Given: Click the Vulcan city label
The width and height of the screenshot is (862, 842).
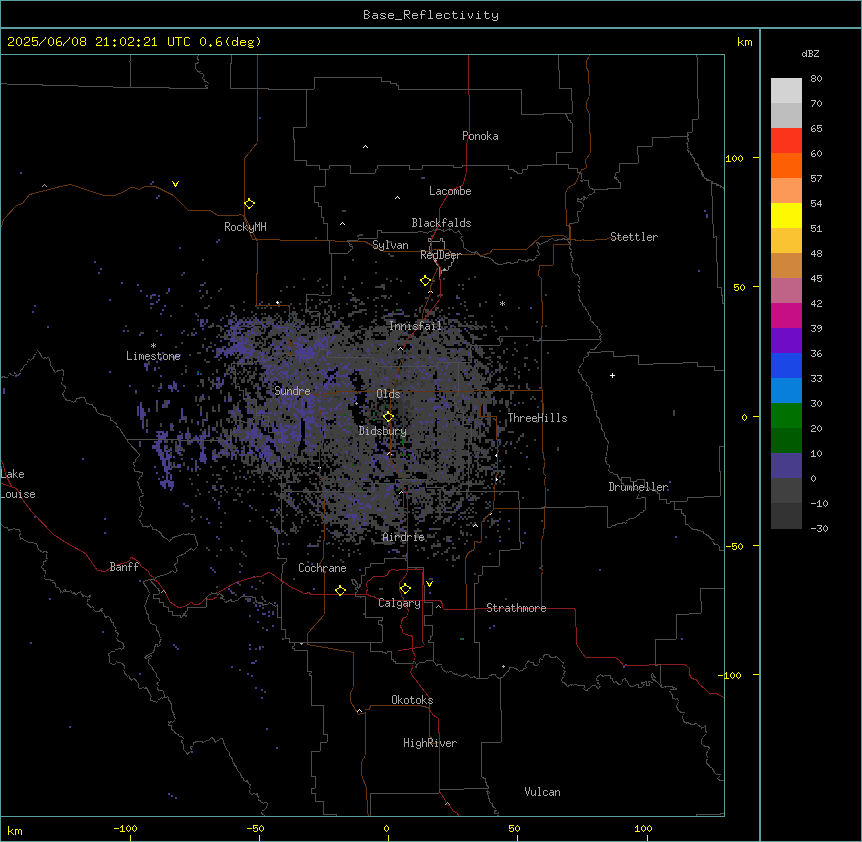Looking at the screenshot, I should 542,792.
